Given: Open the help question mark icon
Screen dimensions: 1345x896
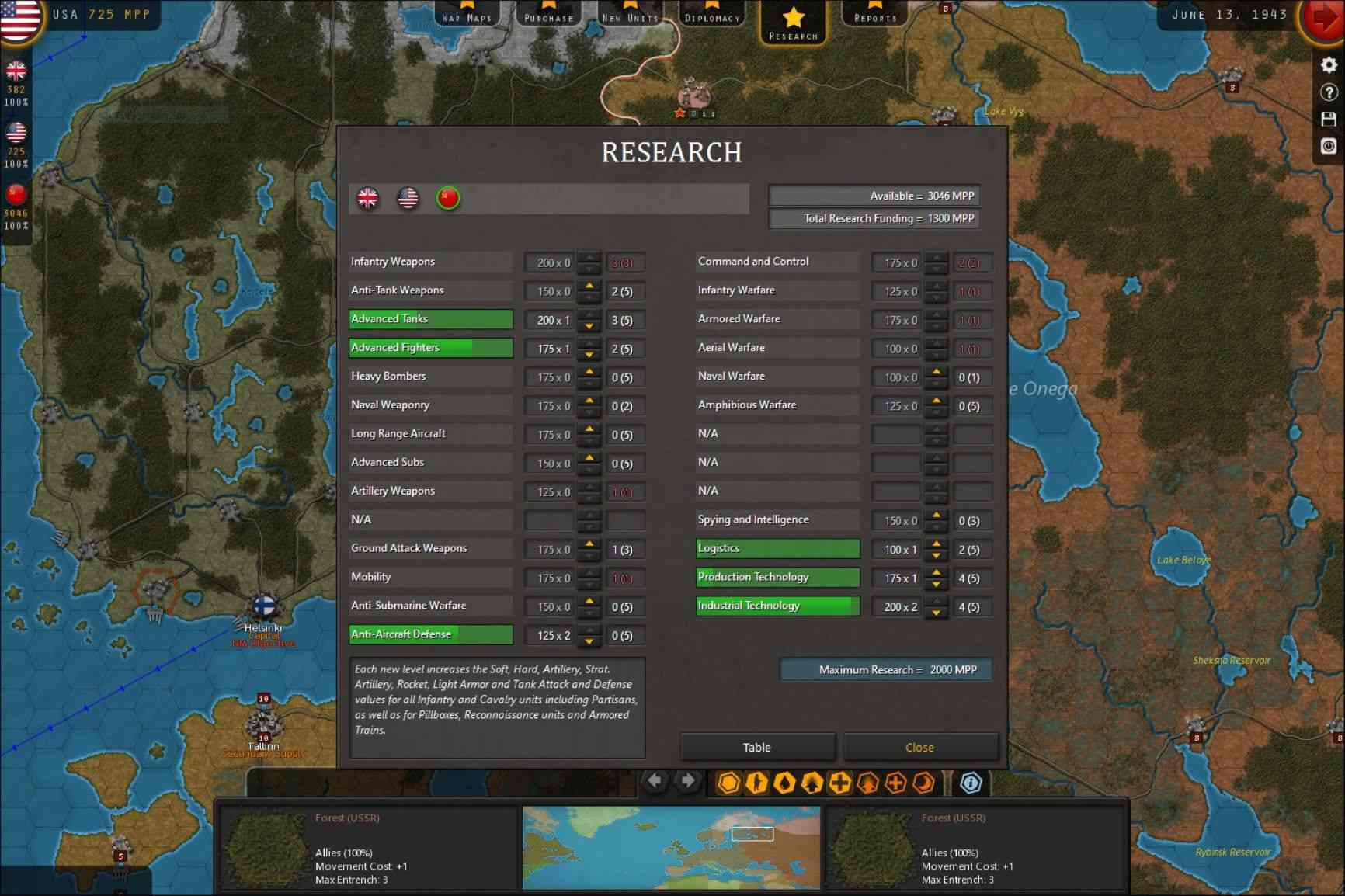Looking at the screenshot, I should (x=1329, y=92).
